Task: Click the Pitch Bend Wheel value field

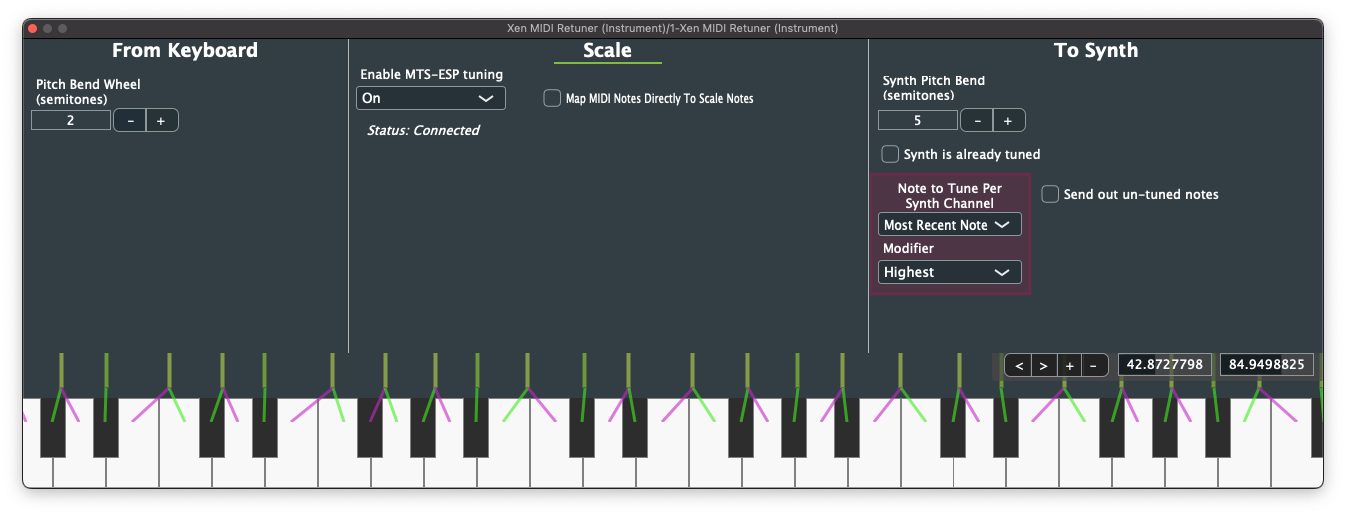Action: (x=71, y=121)
